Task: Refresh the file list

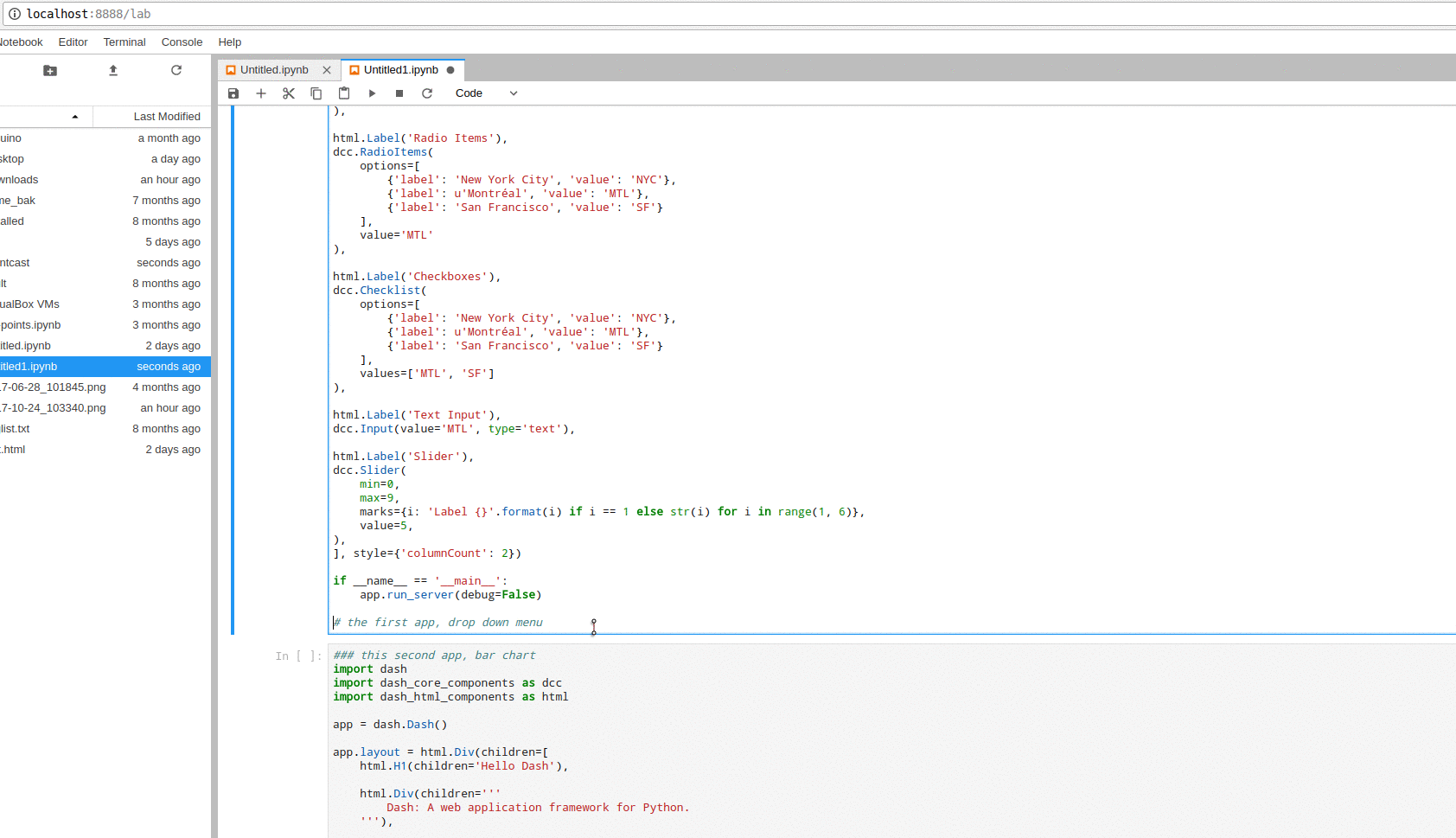Action: [176, 71]
